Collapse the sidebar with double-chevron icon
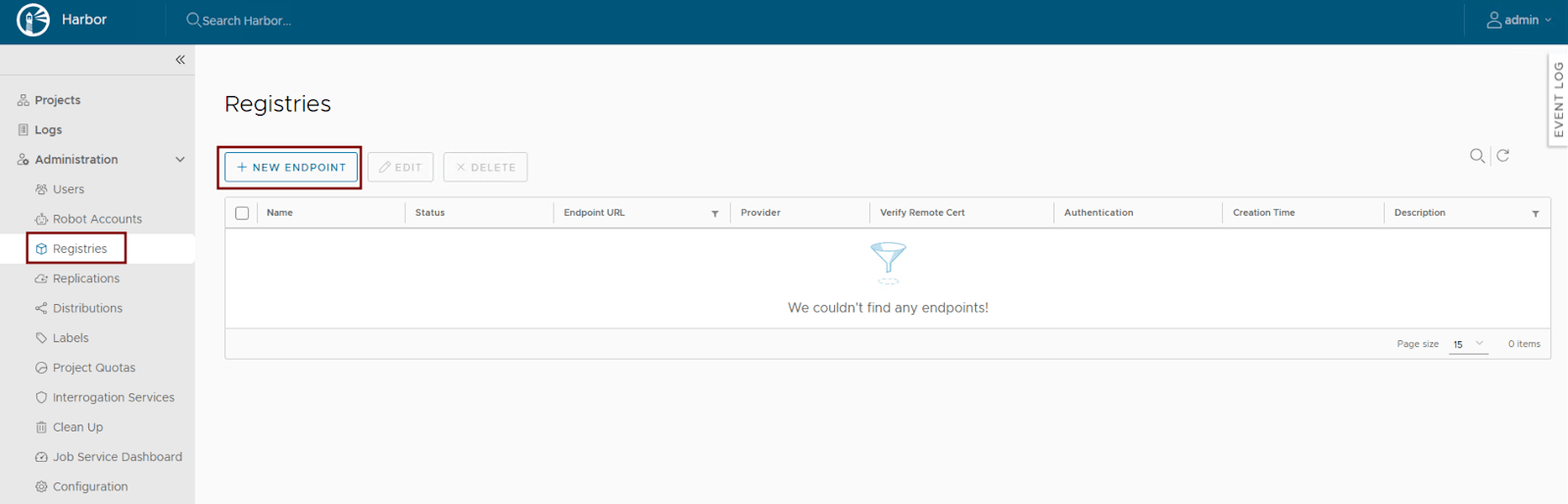 pyautogui.click(x=180, y=60)
